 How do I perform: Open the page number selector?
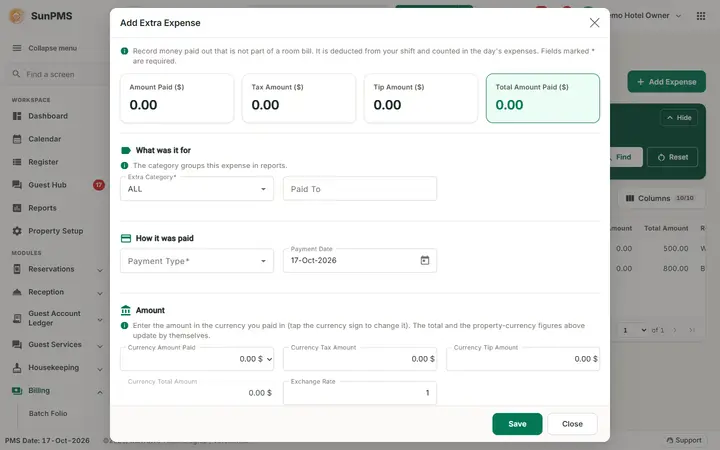[x=635, y=330]
